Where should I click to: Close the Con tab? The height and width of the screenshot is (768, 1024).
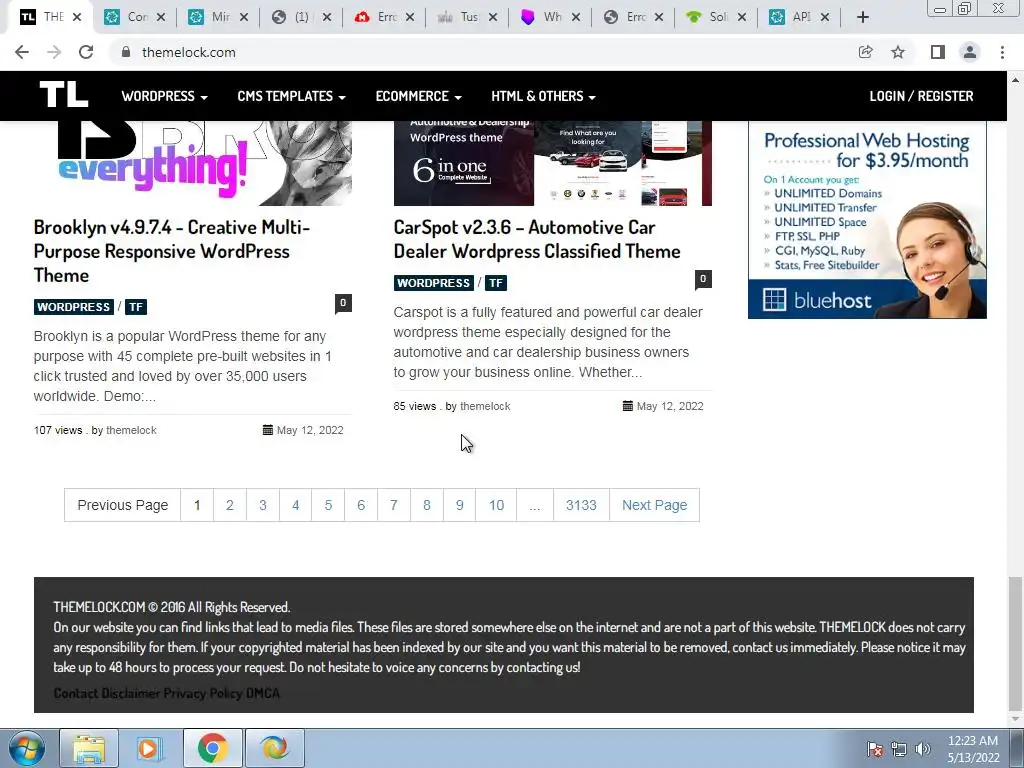pos(161,17)
